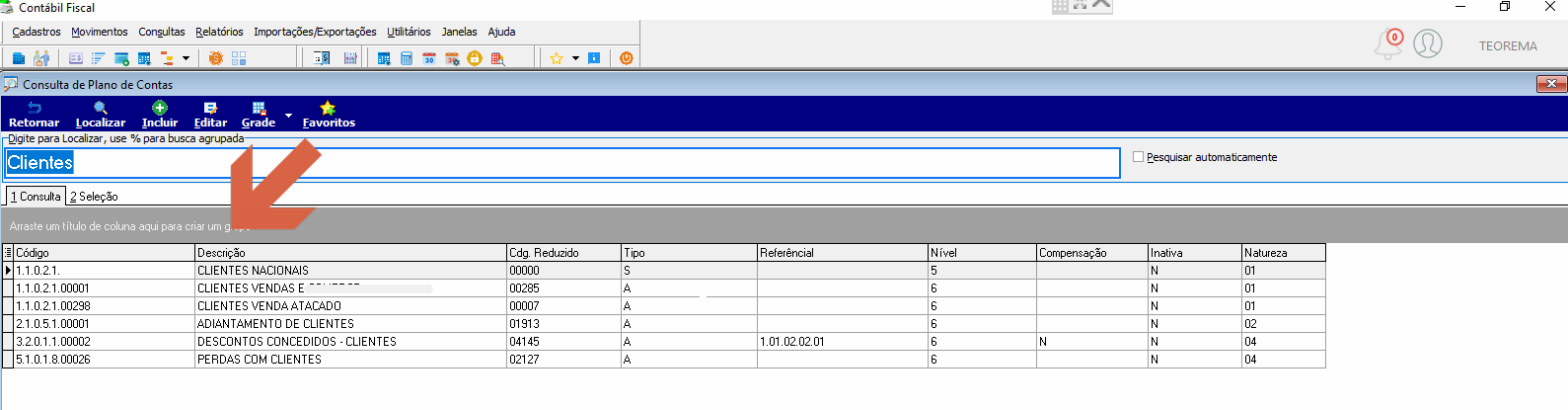1568x410 pixels.
Task: Switch to the 1 Consulta tab
Action: 36,197
